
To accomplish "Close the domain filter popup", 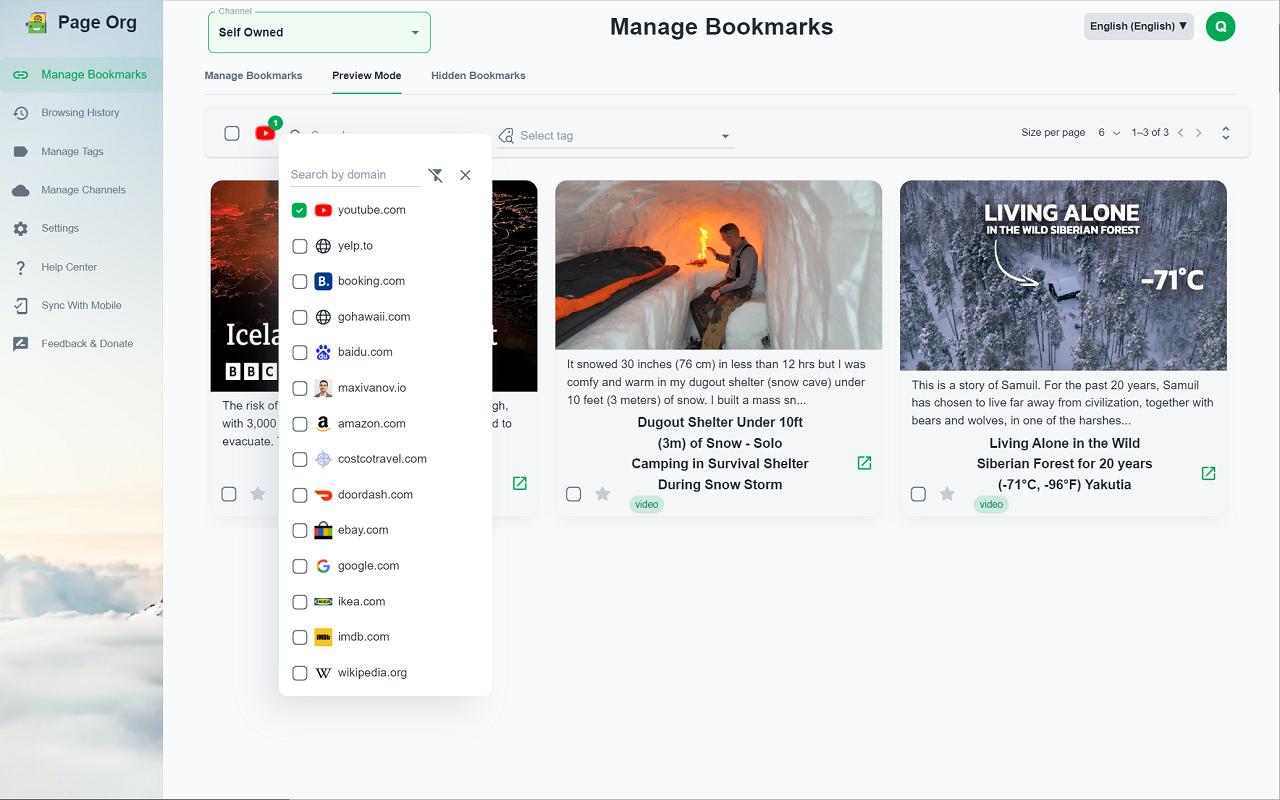I will pos(465,175).
